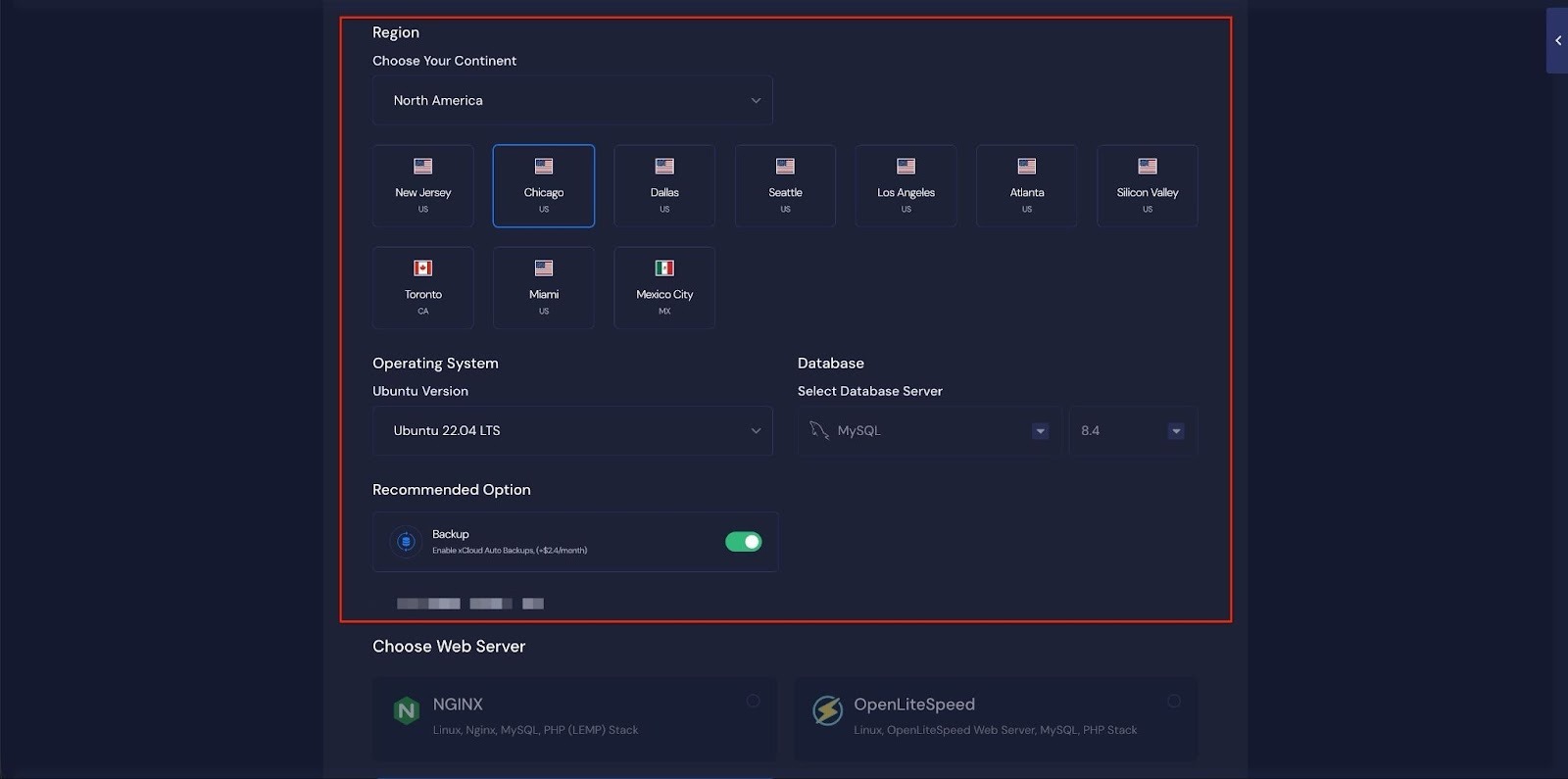Click the Backup database icon
1568x779 pixels.
click(x=406, y=542)
